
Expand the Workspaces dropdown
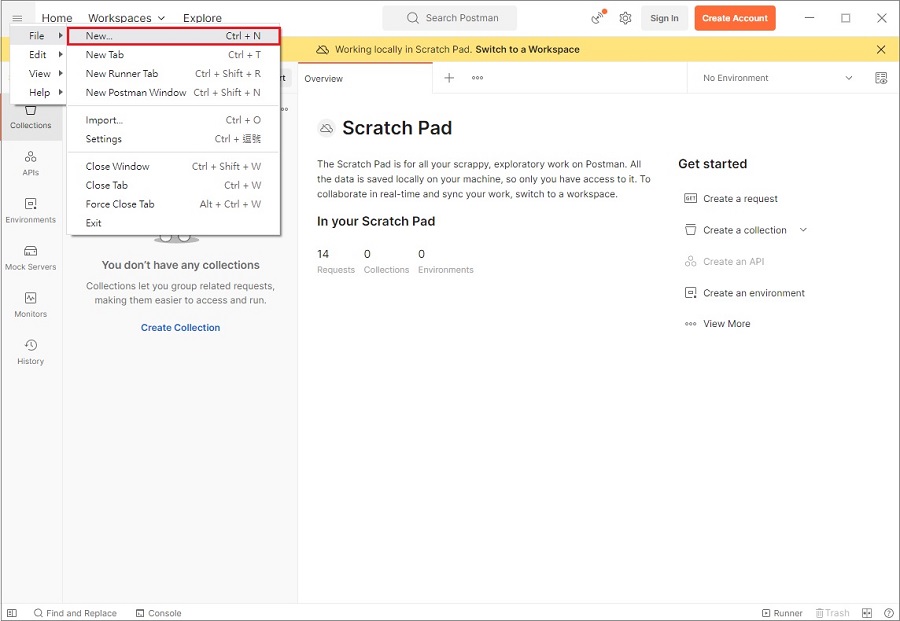[x=126, y=18]
